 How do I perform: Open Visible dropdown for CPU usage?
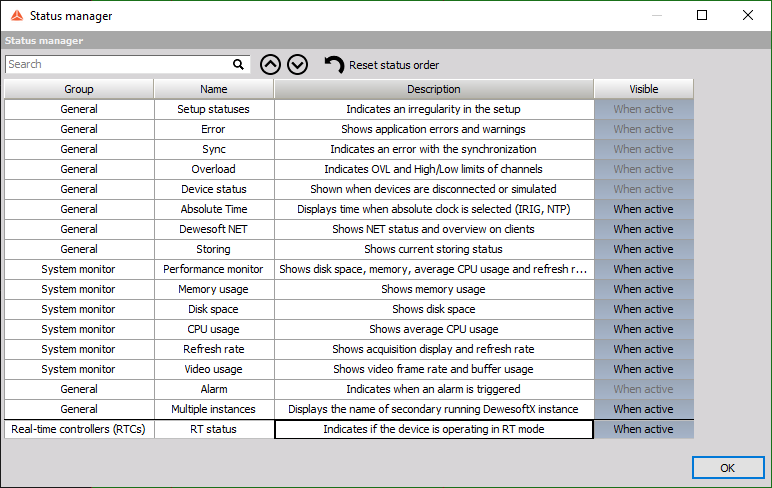643,329
